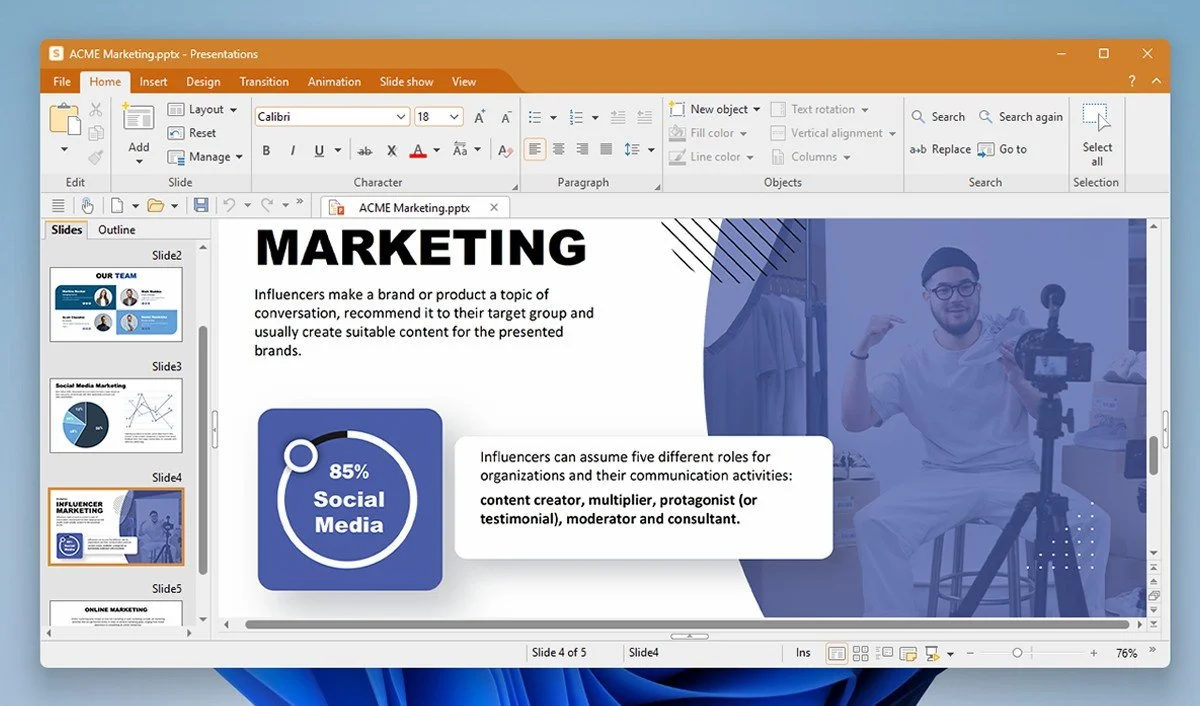Open the Calibri font name combo box
Image resolution: width=1200 pixels, height=706 pixels.
(332, 117)
